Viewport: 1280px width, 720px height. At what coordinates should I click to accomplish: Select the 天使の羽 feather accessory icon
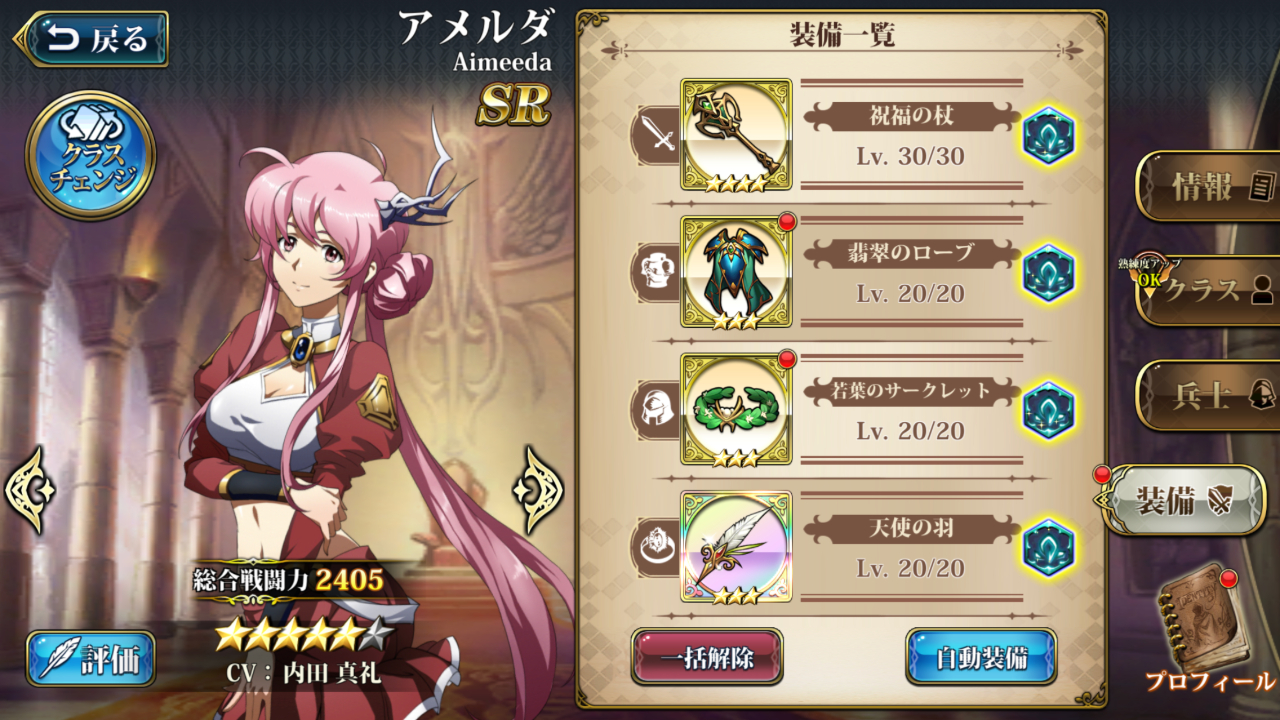pos(736,547)
